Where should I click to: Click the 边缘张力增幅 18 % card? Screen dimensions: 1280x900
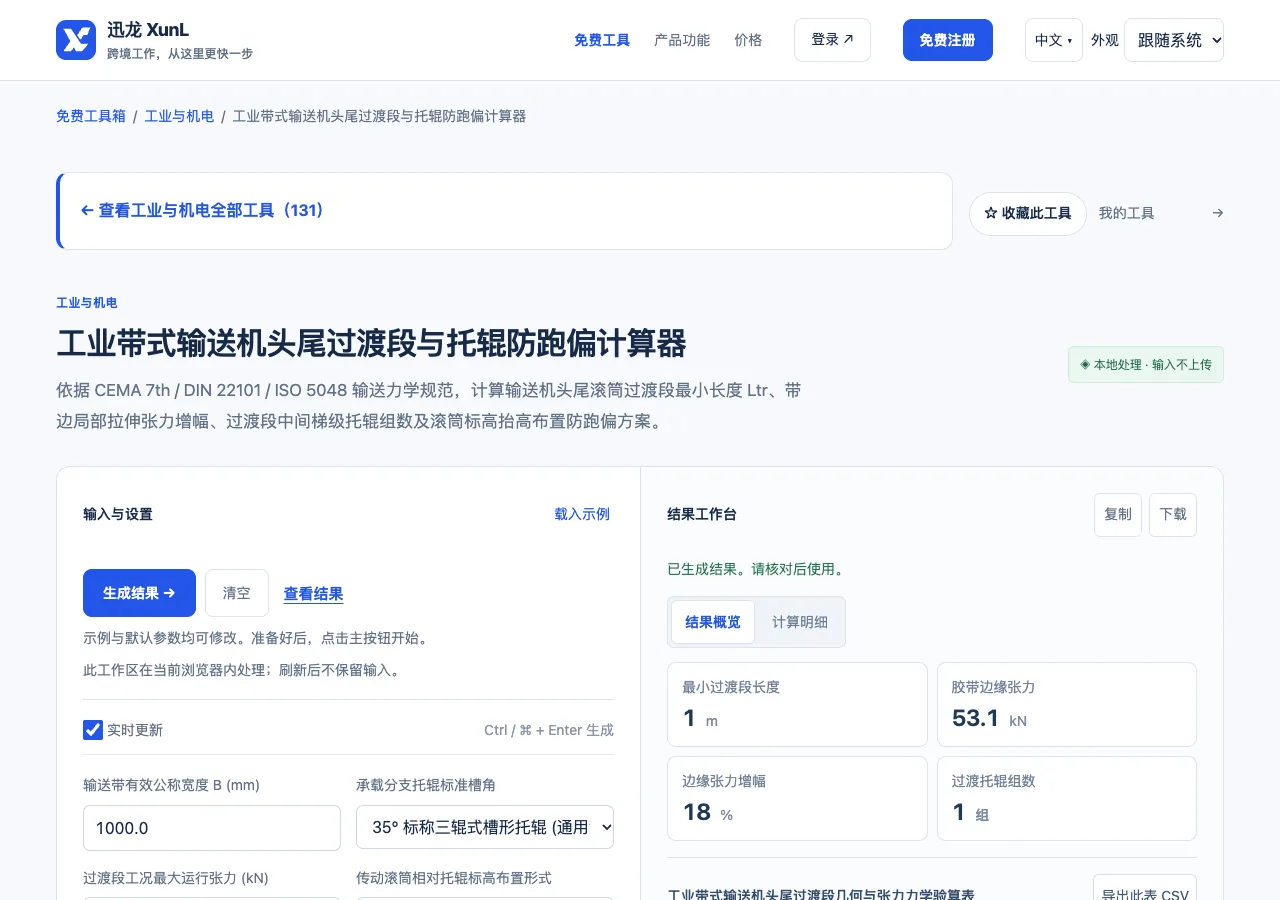(x=797, y=798)
